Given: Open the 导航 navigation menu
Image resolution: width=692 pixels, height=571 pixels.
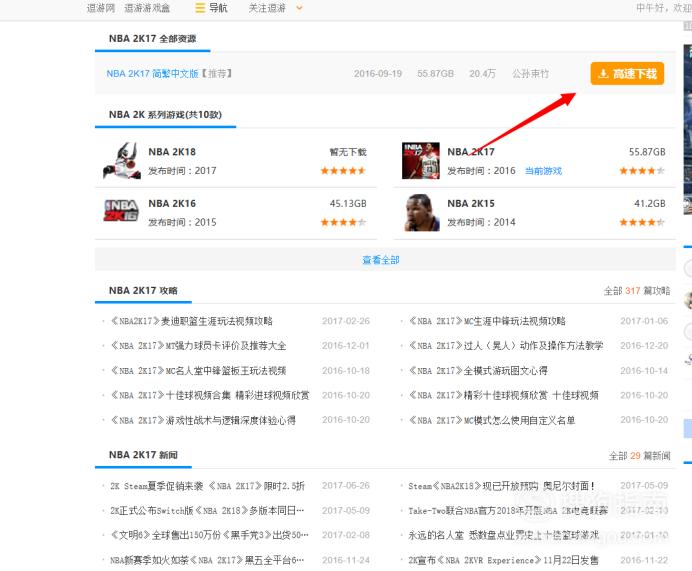Looking at the screenshot, I should tap(218, 8).
